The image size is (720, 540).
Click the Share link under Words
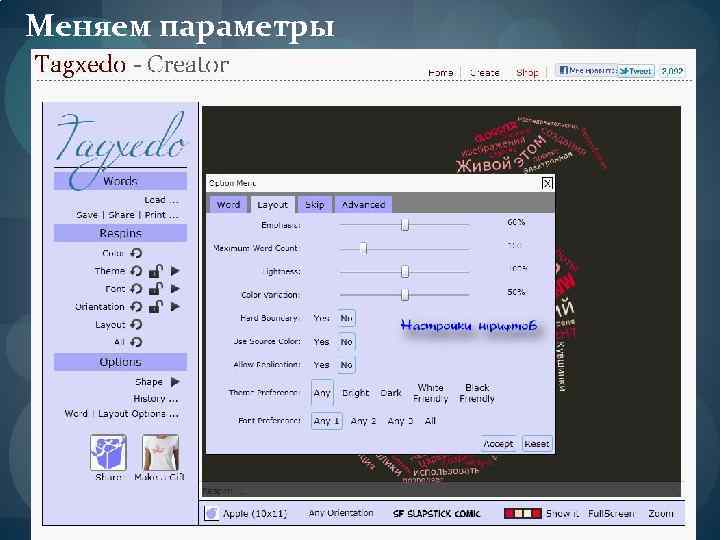121,215
